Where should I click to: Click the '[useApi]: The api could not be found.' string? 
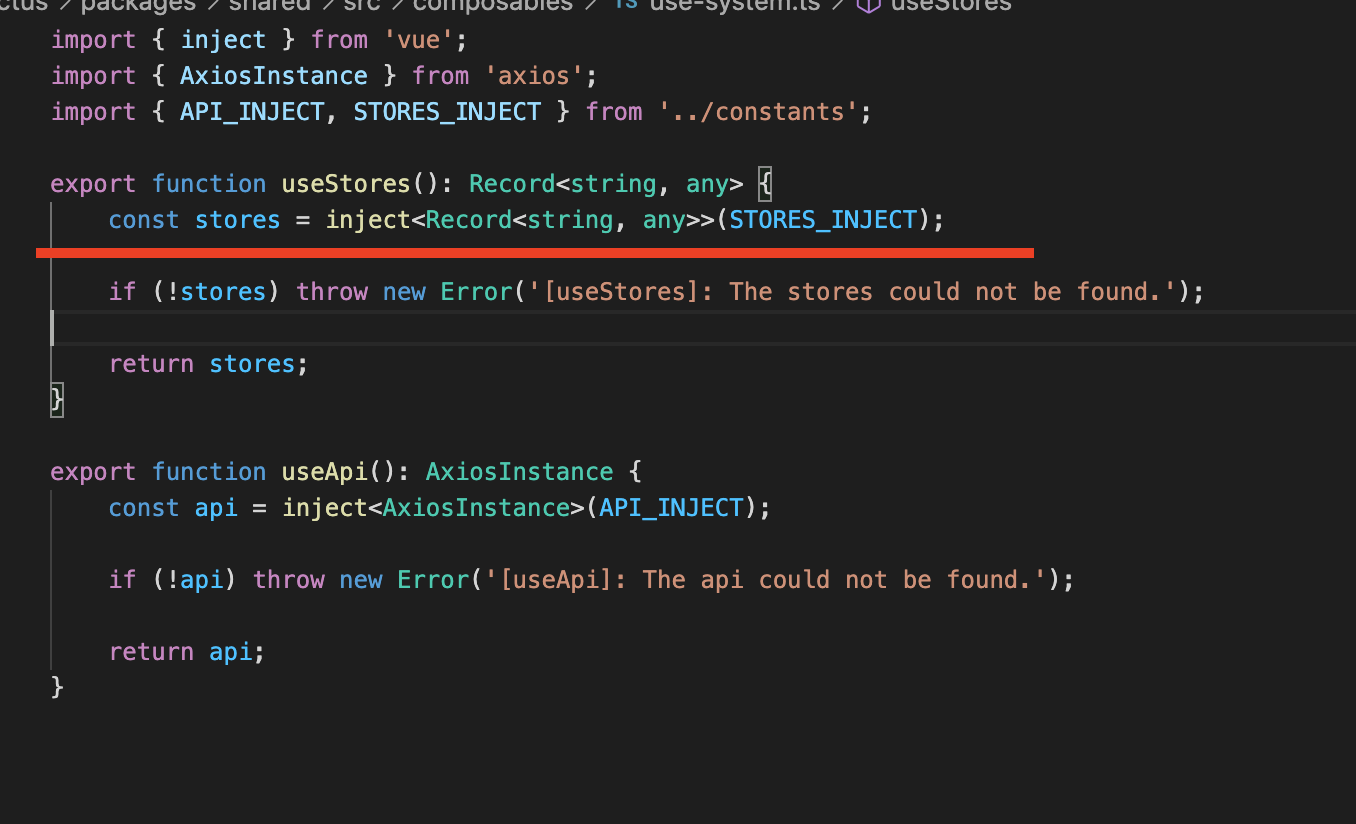tap(764, 580)
